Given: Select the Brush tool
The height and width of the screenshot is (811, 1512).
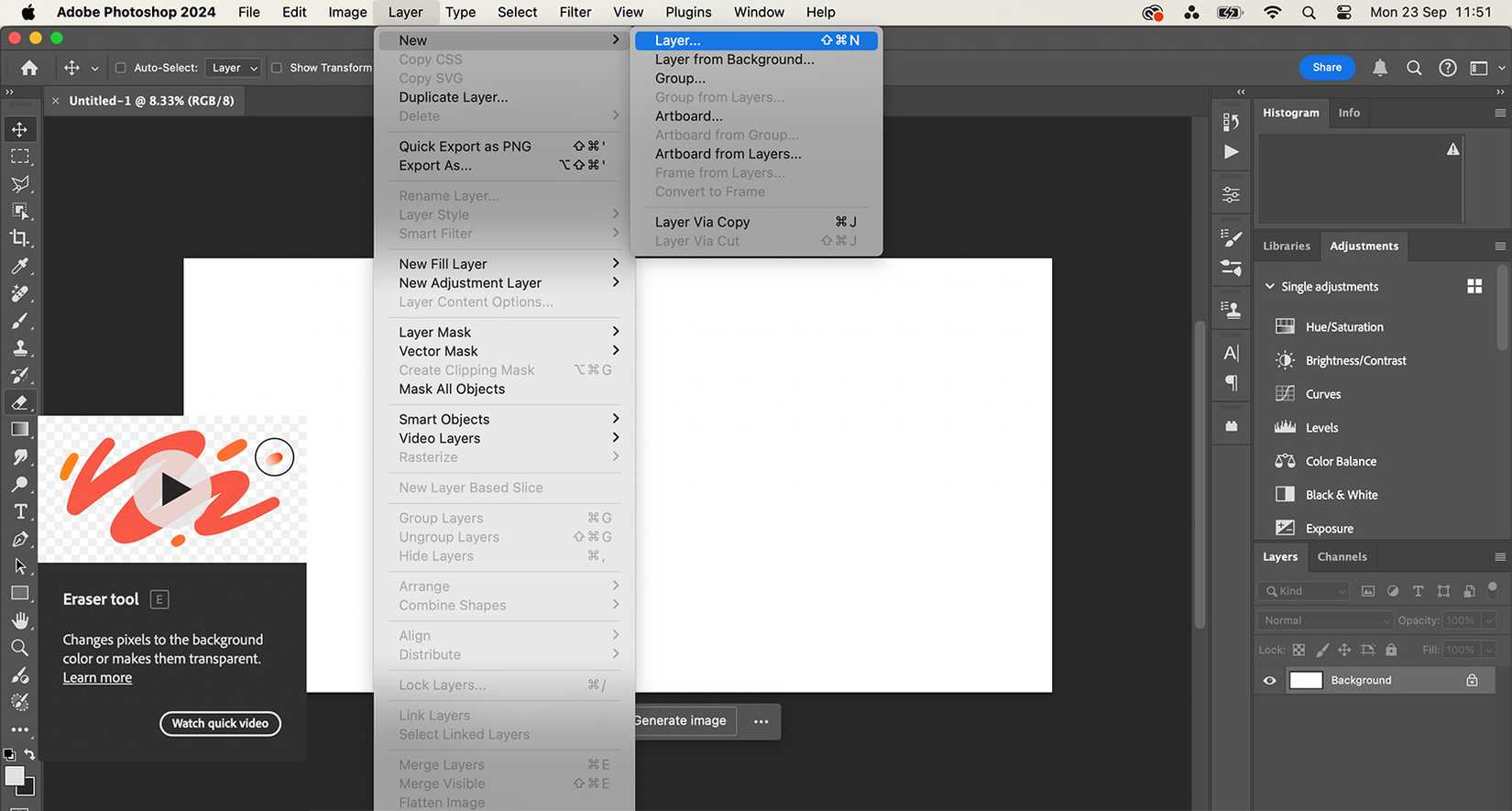Looking at the screenshot, I should pos(19,321).
